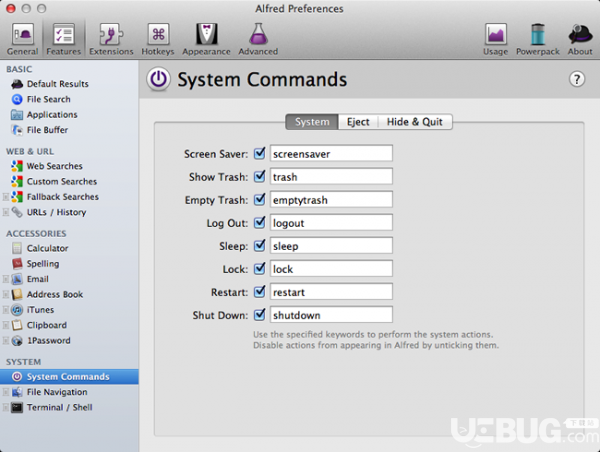Open the General preferences pane
This screenshot has width=600, height=452.
coord(22,39)
